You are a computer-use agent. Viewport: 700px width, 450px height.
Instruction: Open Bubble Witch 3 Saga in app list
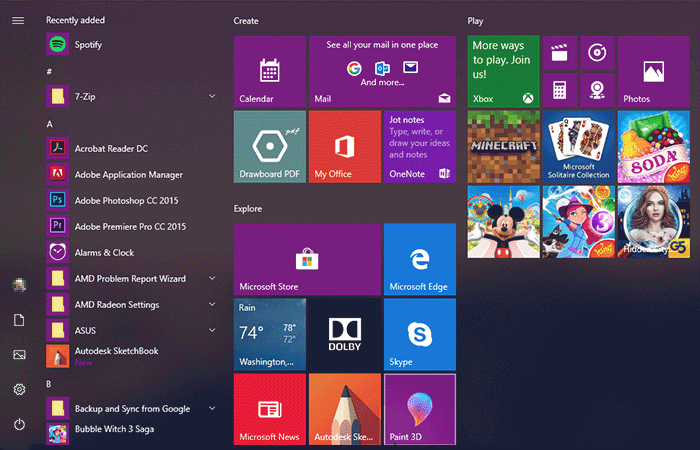coord(132,433)
